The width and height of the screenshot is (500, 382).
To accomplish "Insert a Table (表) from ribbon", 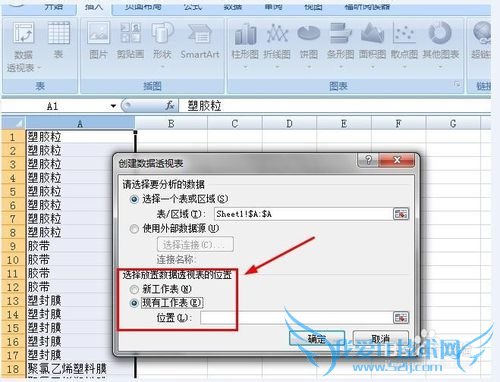I will pyautogui.click(x=59, y=41).
